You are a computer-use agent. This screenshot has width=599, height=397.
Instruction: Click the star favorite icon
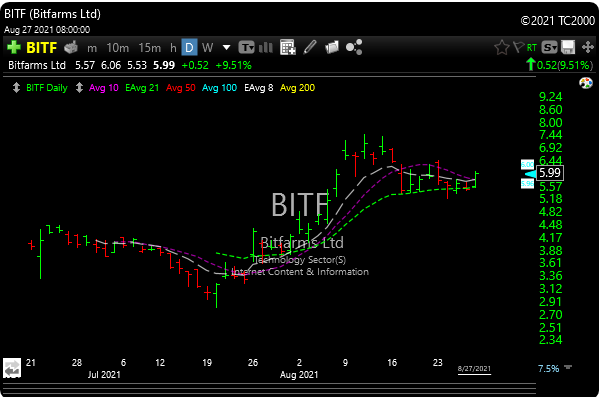pyautogui.click(x=502, y=47)
